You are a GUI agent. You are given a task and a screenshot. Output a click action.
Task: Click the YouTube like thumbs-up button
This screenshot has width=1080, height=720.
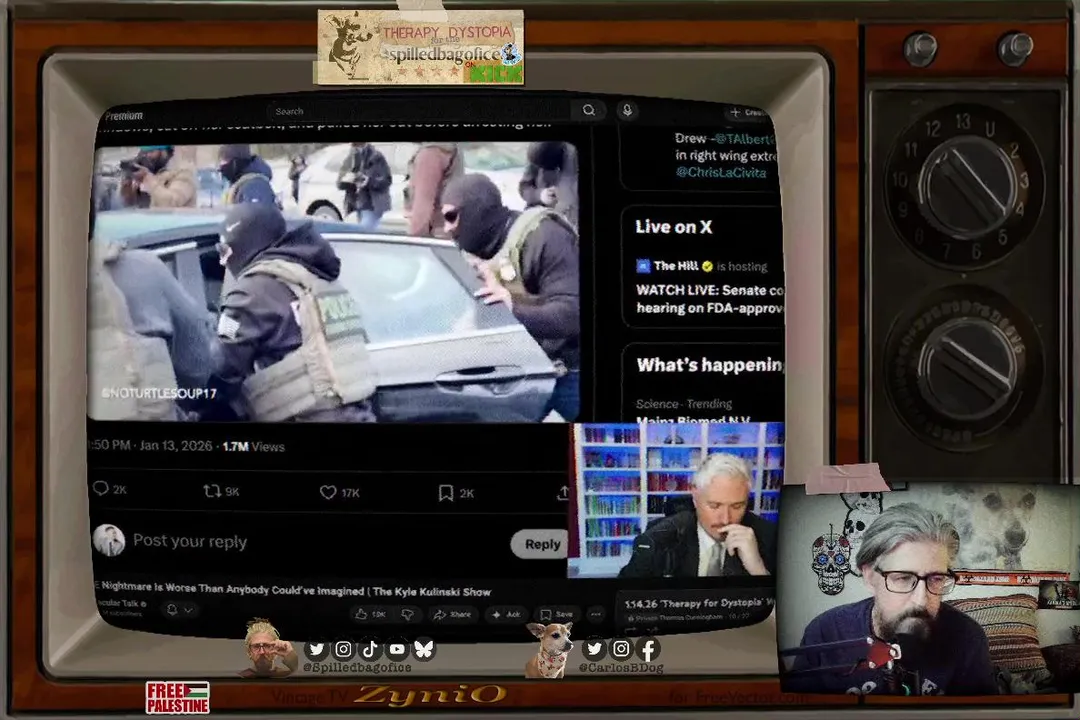pyautogui.click(x=370, y=614)
